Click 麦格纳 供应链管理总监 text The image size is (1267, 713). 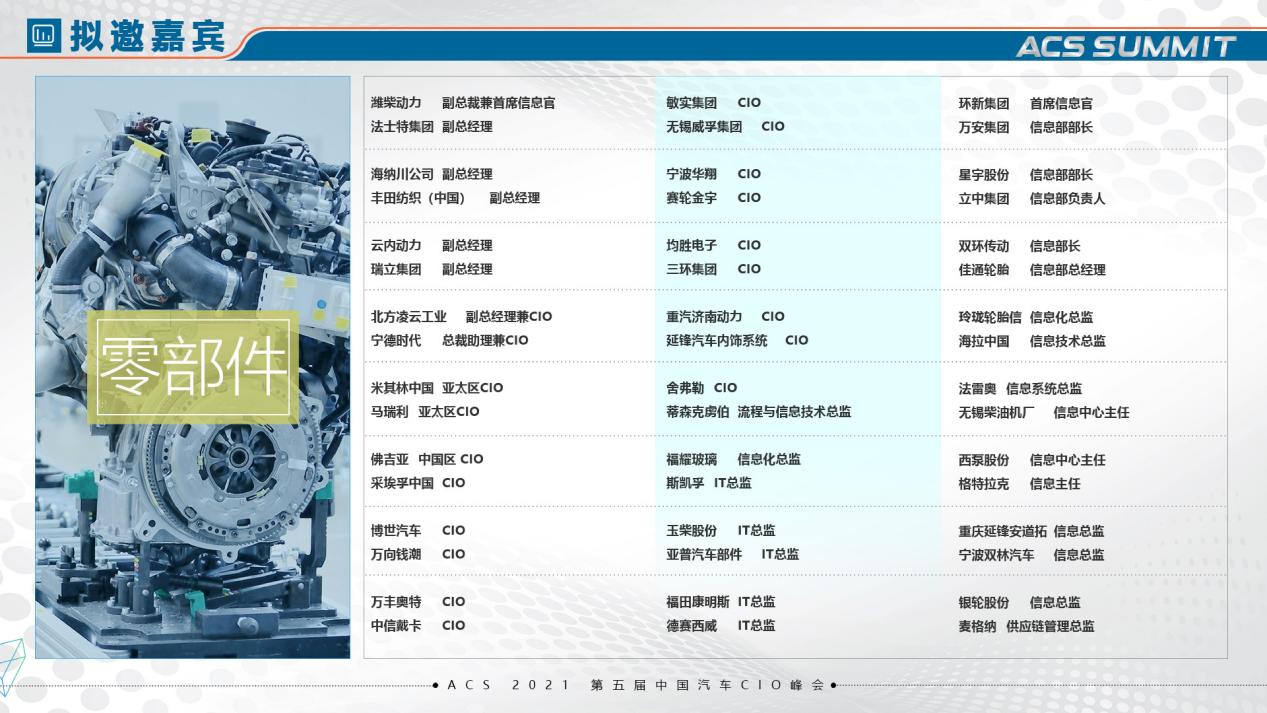click(x=1026, y=627)
